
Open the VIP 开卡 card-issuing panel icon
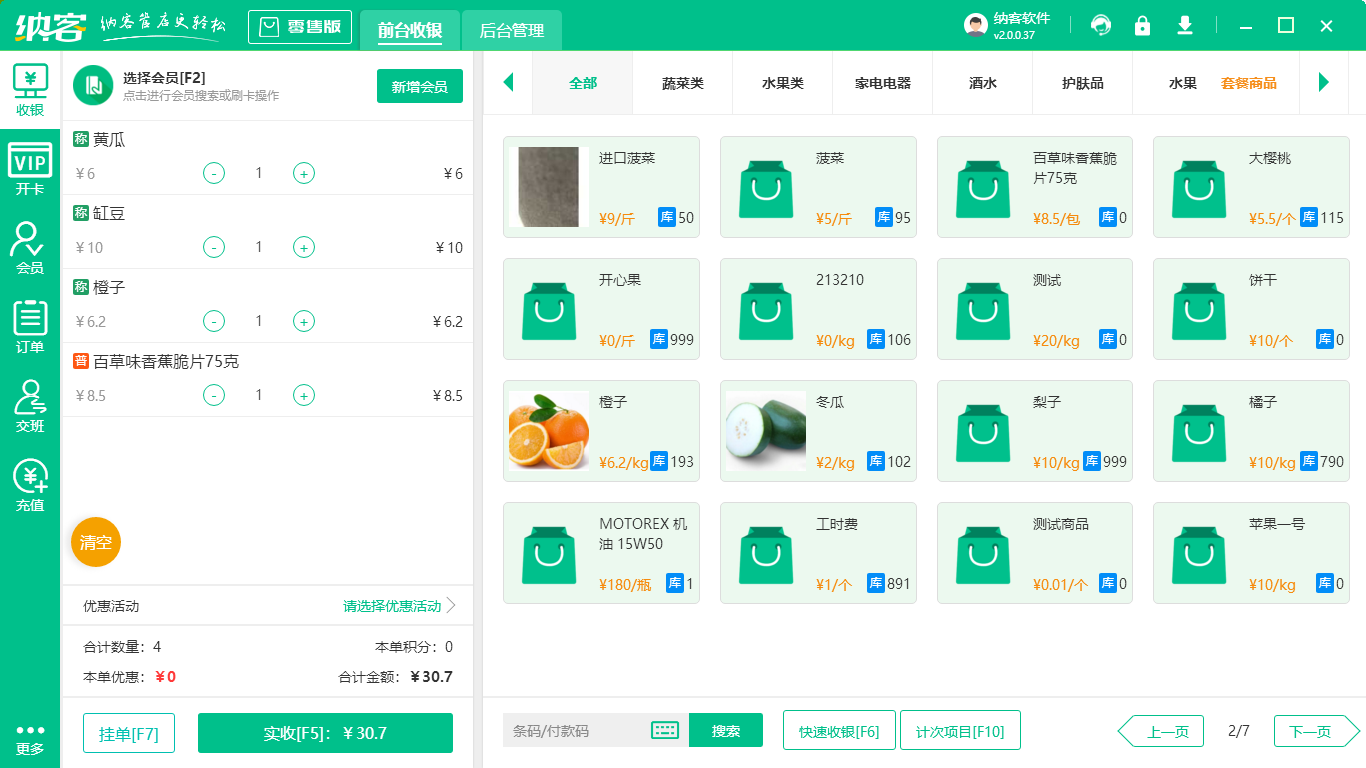pyautogui.click(x=30, y=165)
